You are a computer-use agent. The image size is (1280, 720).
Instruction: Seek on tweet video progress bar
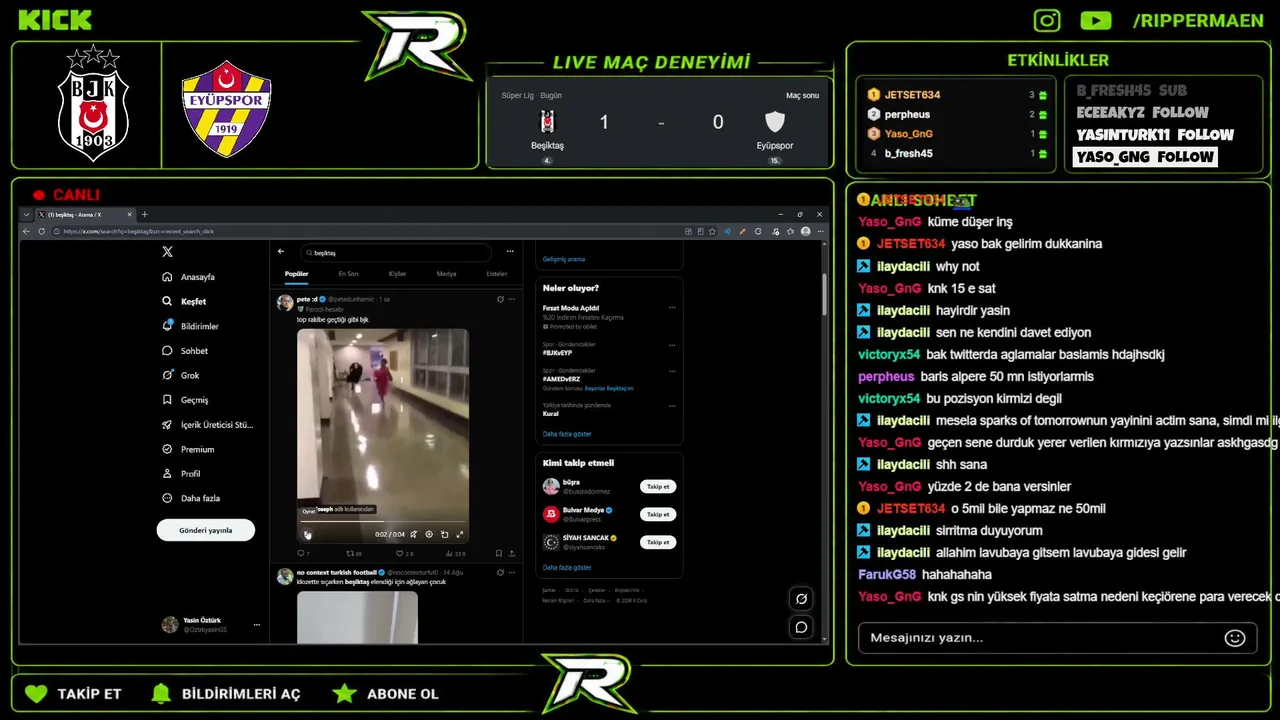(382, 521)
